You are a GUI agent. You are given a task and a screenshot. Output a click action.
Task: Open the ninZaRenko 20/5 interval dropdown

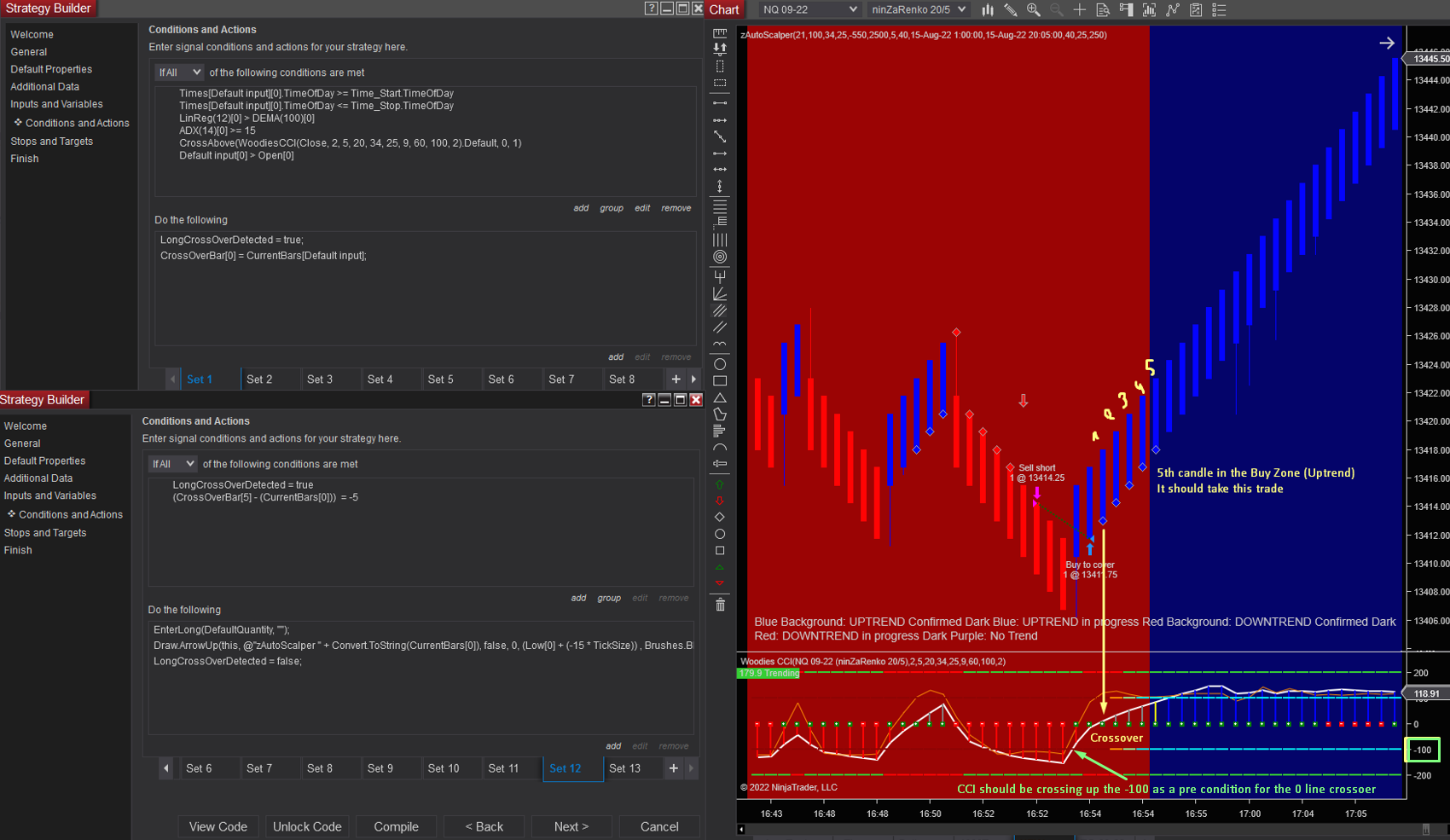coord(918,9)
